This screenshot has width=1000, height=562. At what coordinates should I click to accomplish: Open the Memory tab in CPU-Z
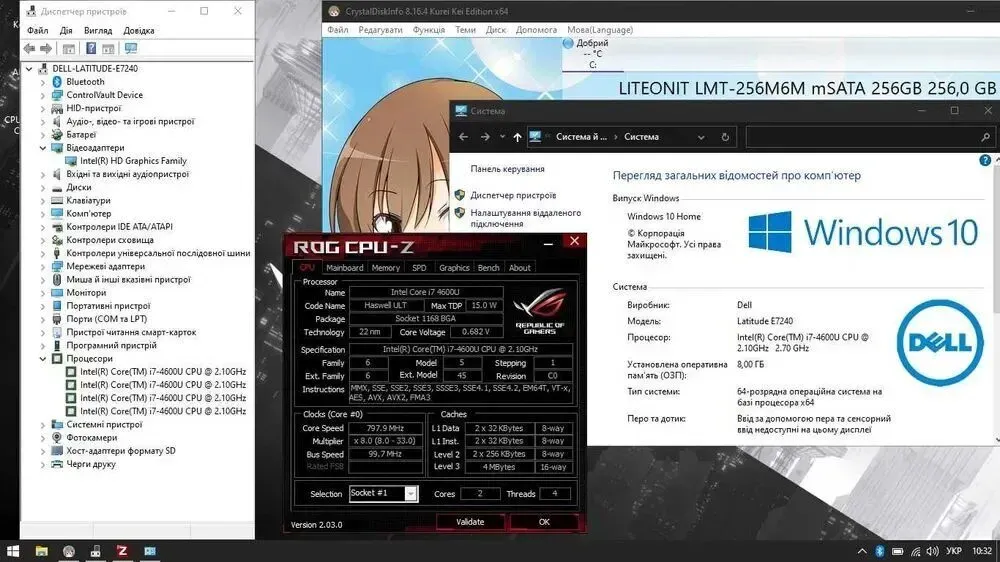click(386, 268)
